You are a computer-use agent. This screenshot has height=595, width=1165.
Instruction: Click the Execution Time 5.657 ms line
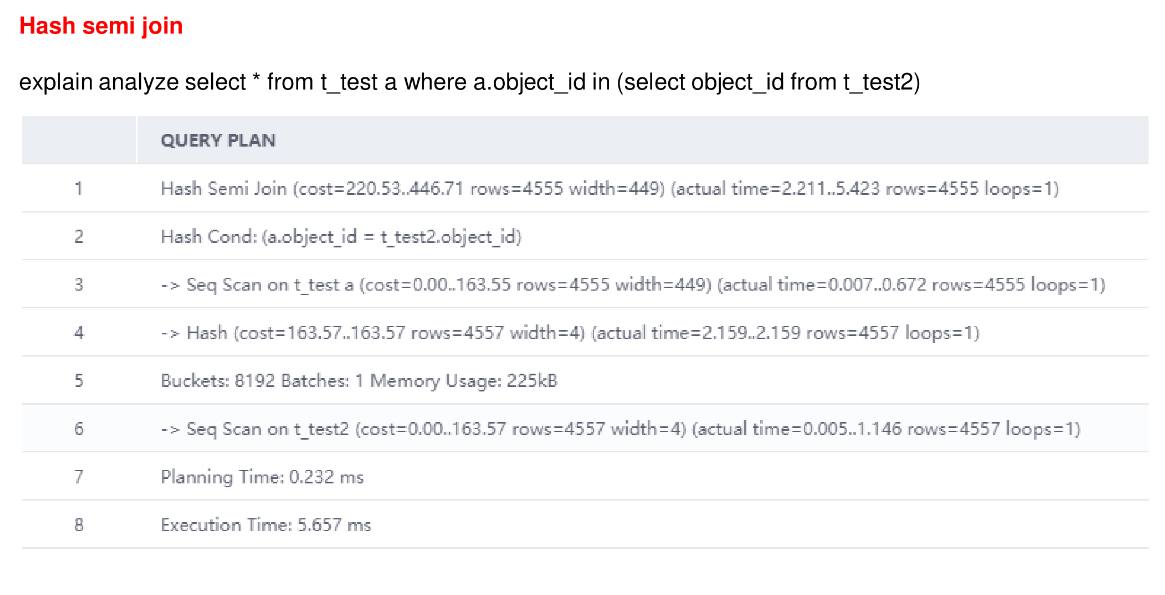(265, 525)
